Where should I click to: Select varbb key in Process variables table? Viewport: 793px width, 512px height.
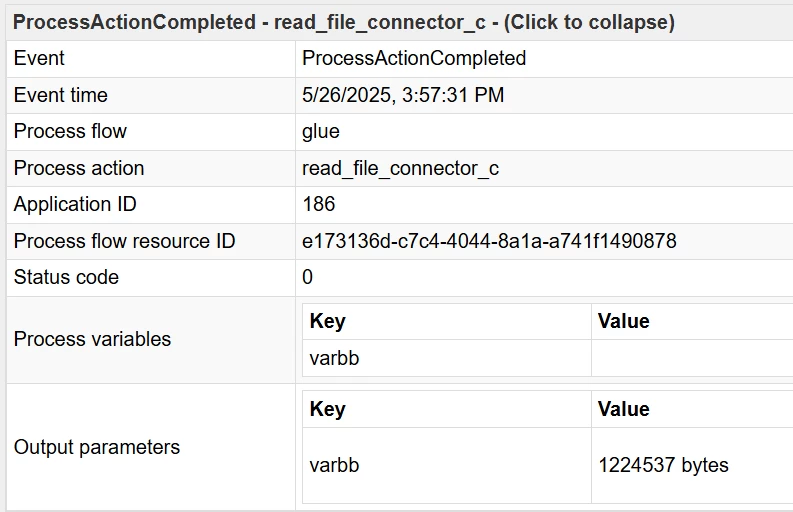[x=334, y=358]
